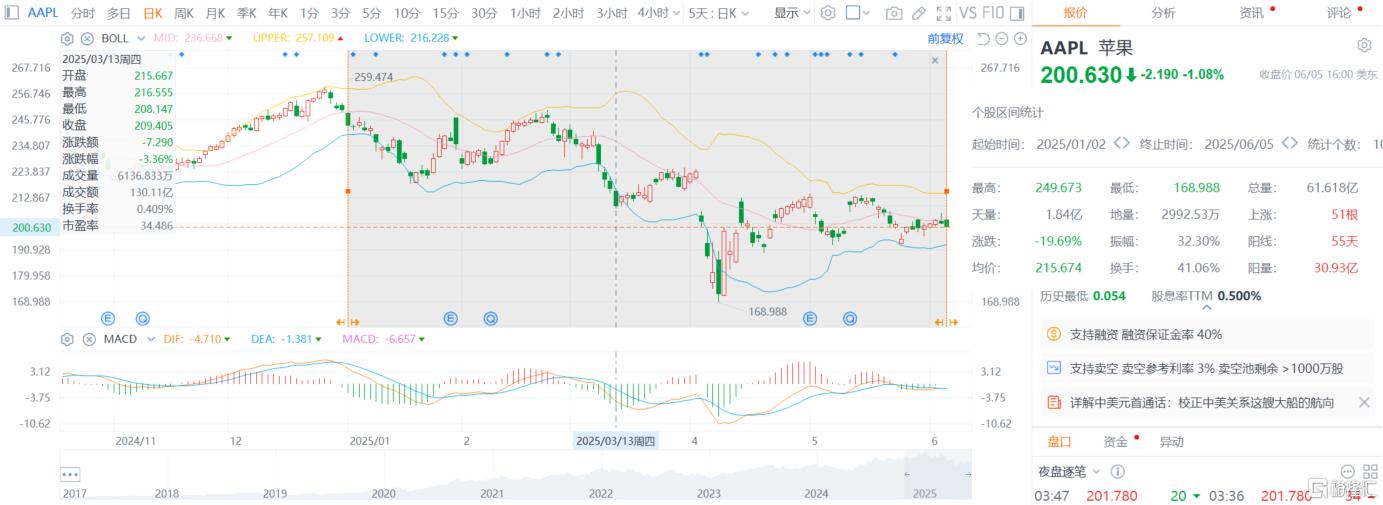Open the 报价 quote tab
Viewport: 1383px width, 505px height.
1075,13
